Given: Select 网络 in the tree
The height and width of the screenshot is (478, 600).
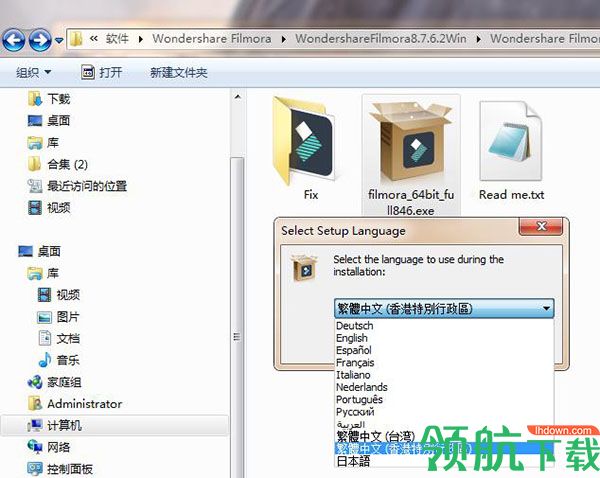Looking at the screenshot, I should pyautogui.click(x=49, y=447).
